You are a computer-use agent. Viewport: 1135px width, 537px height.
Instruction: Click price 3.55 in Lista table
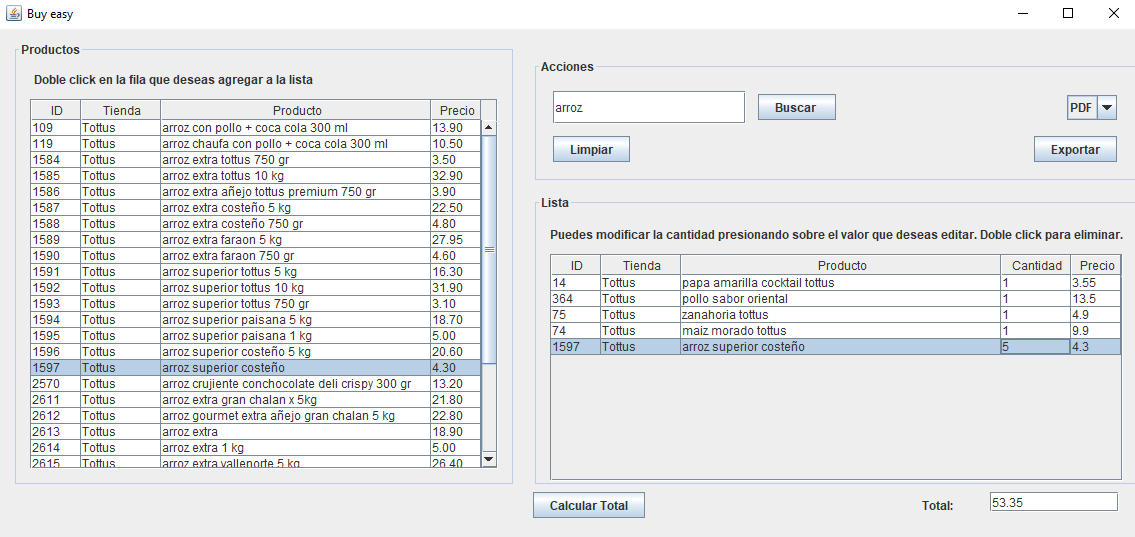click(1096, 282)
